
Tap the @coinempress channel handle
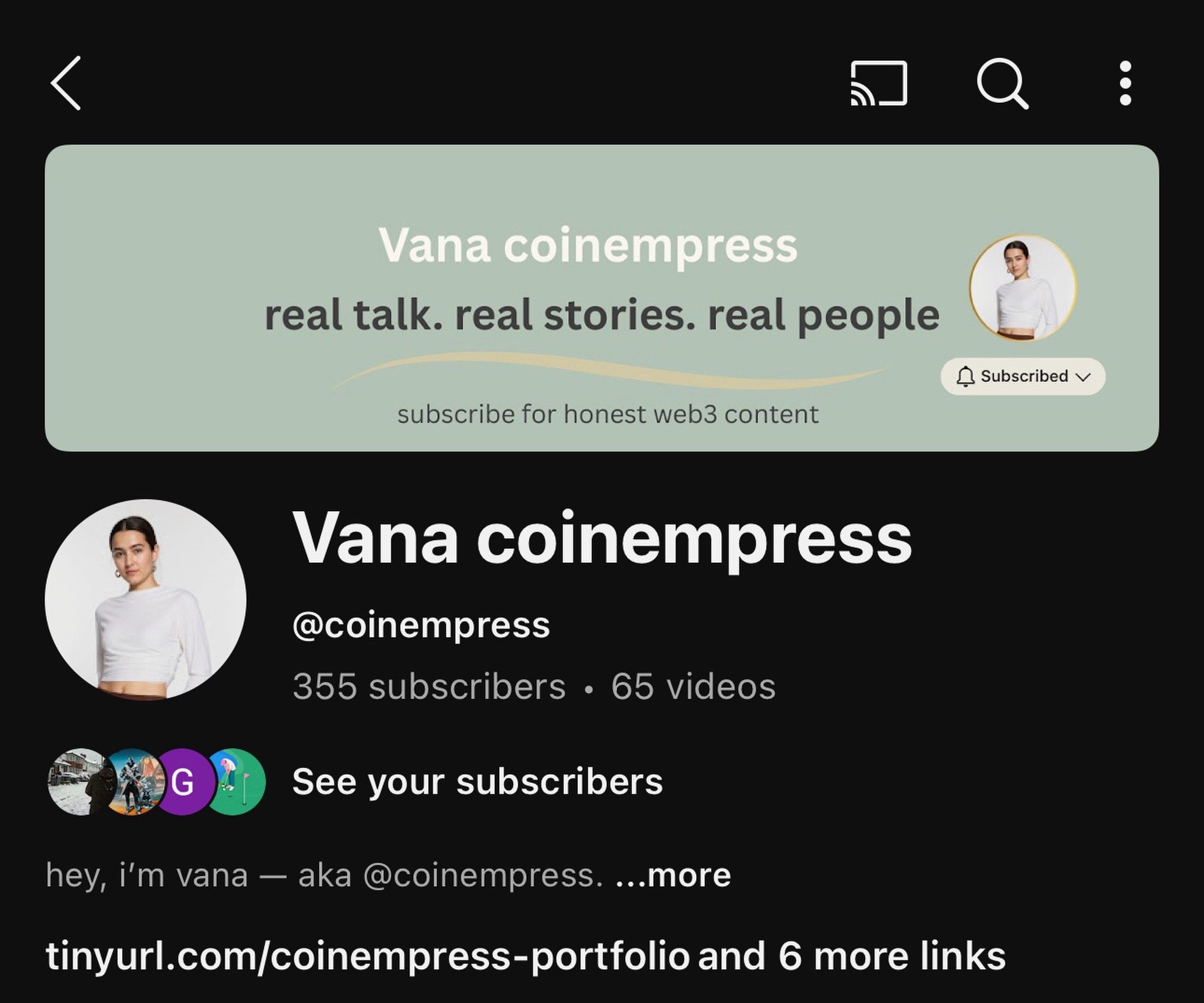tap(421, 626)
